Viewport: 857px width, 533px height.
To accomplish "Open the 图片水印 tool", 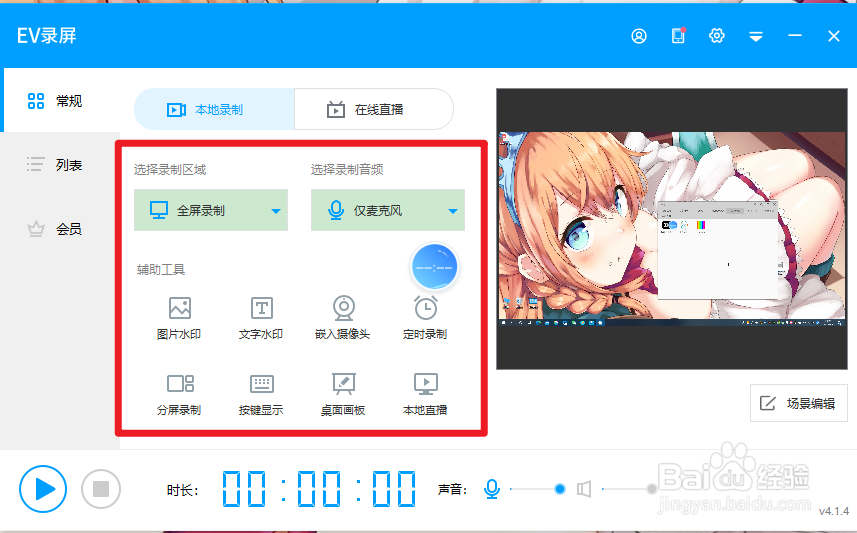I will click(179, 318).
